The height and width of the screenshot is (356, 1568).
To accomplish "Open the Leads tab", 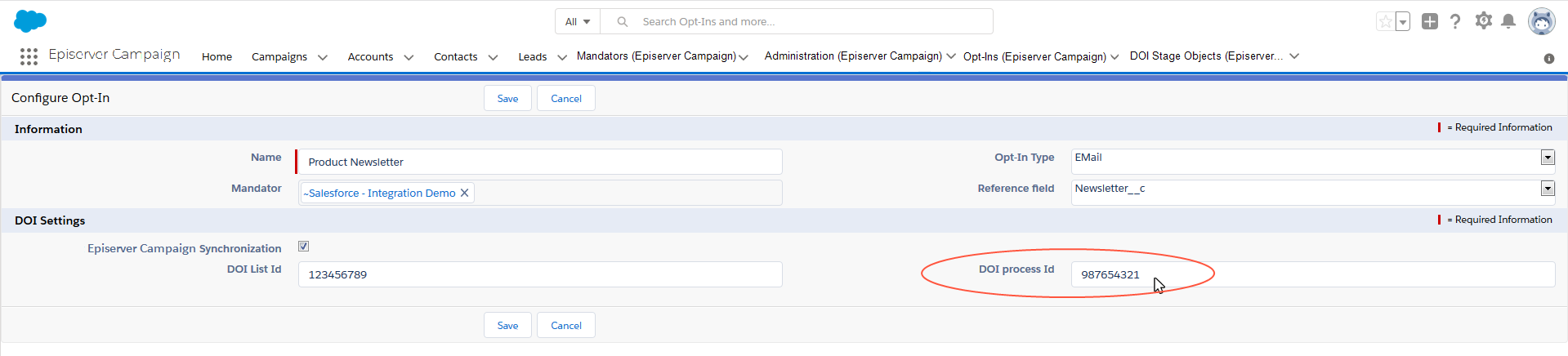I will pyautogui.click(x=533, y=56).
